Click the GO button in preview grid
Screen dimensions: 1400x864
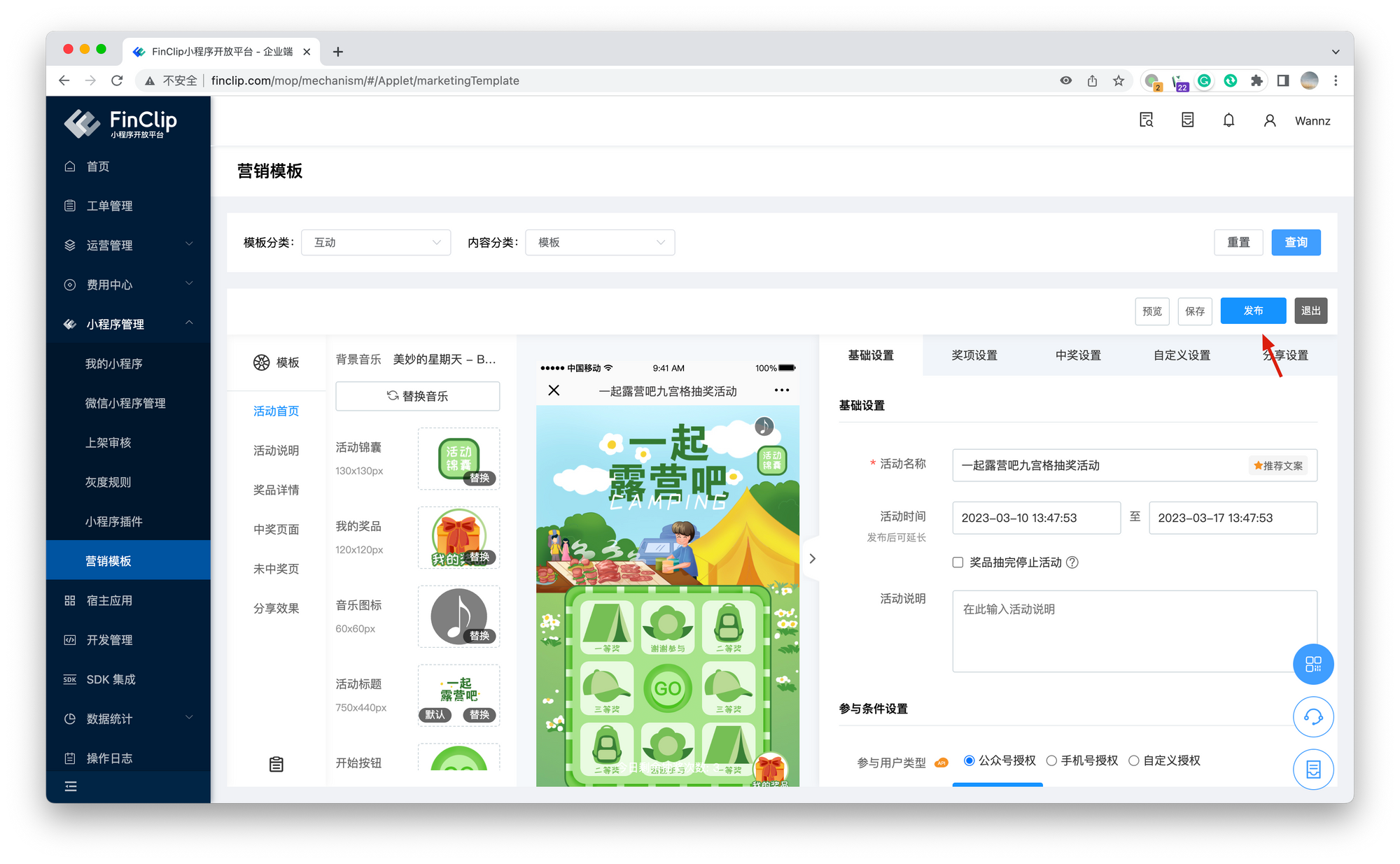(x=667, y=688)
